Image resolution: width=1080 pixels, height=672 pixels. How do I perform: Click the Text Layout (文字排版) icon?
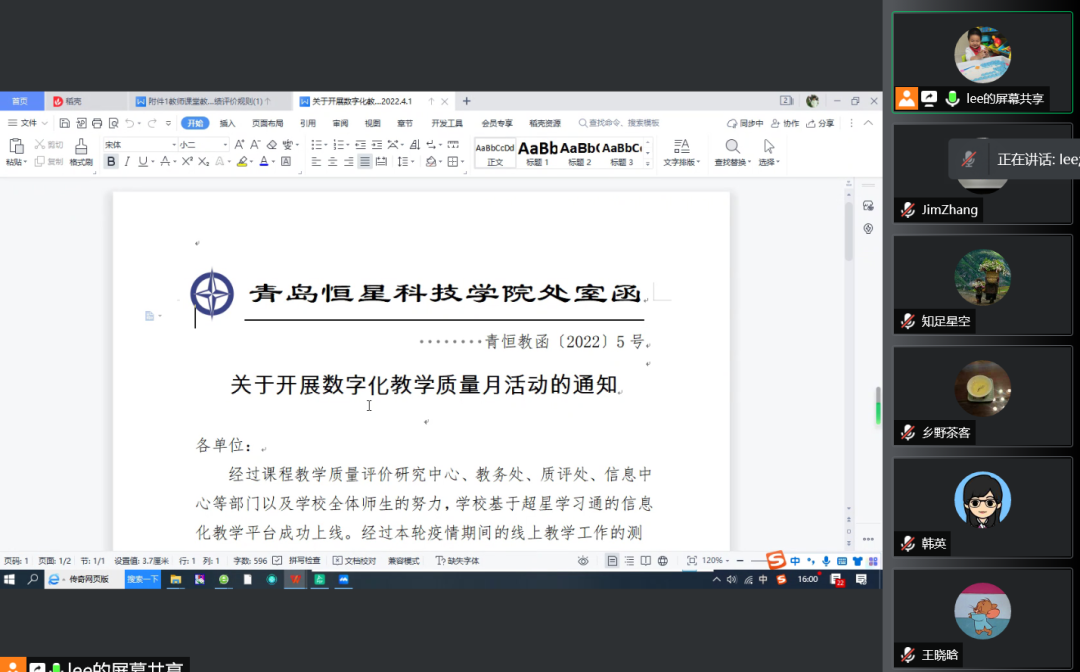682,147
